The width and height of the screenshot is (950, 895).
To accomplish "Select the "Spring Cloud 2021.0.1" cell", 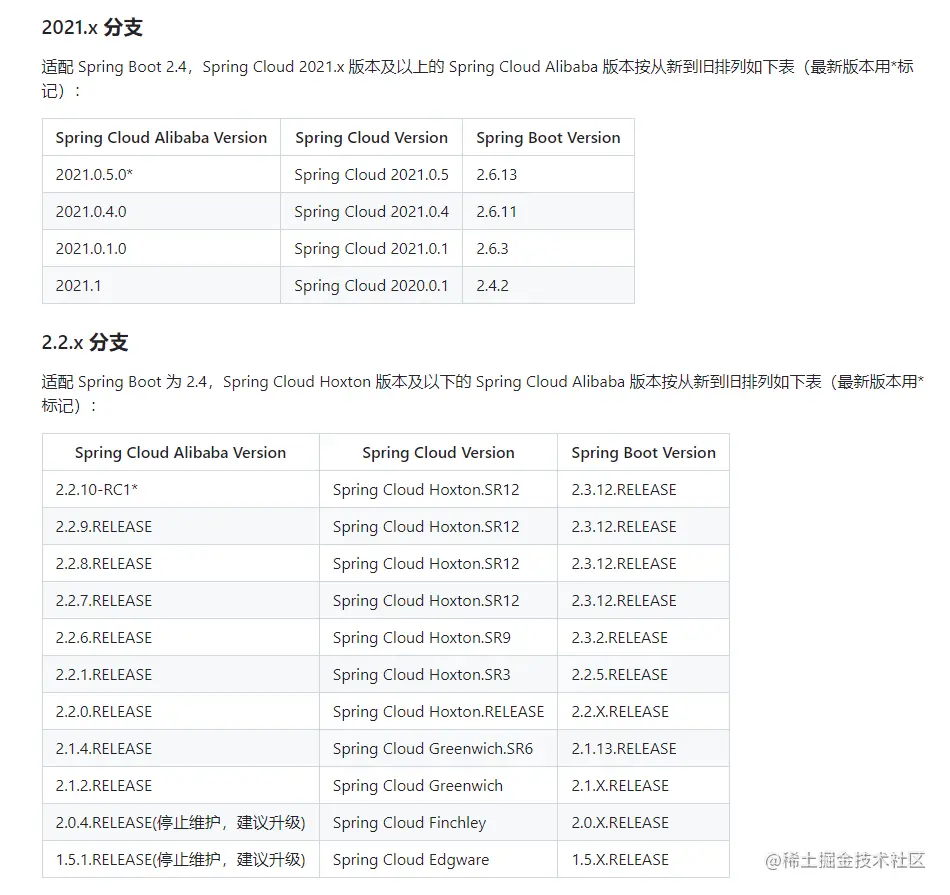I will pyautogui.click(x=371, y=248).
